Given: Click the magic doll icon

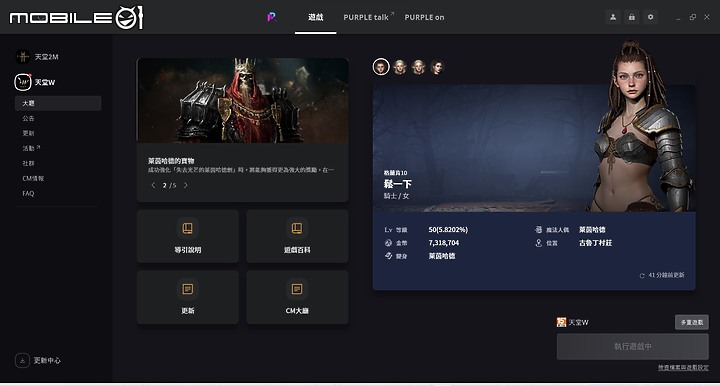Looking at the screenshot, I should pyautogui.click(x=539, y=229).
